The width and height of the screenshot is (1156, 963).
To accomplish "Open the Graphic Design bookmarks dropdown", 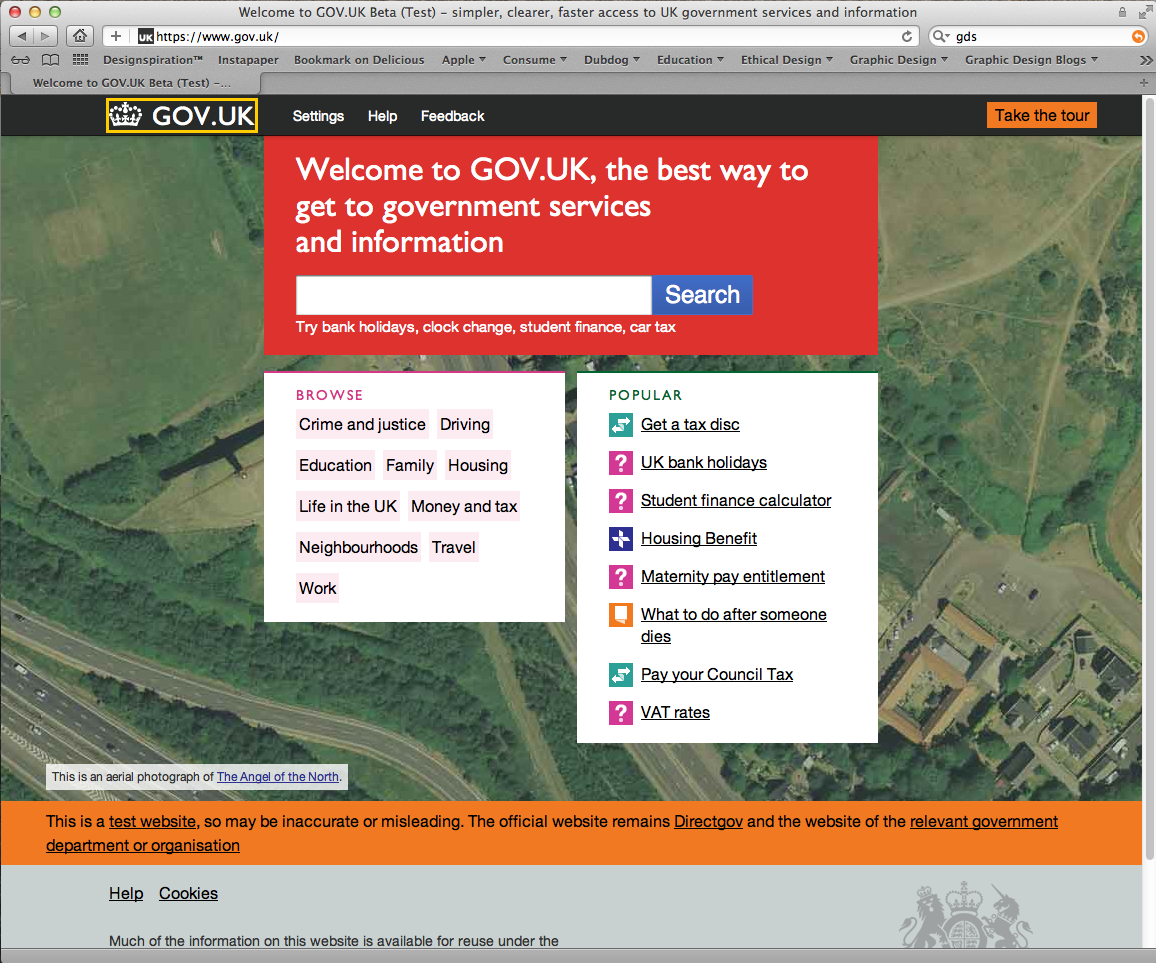I will coord(898,60).
